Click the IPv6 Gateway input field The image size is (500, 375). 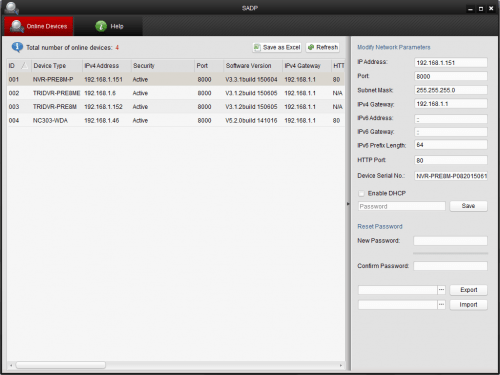click(x=451, y=132)
